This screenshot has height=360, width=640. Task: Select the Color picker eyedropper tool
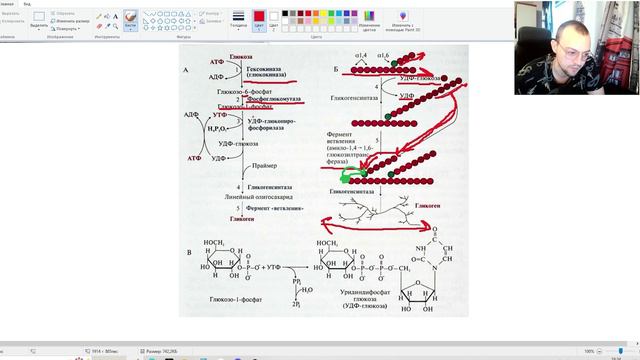(107, 26)
